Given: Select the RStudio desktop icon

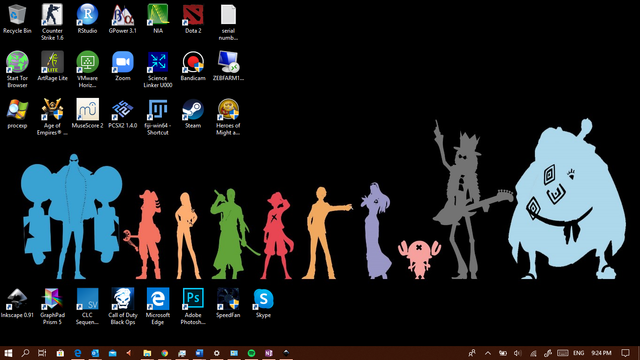Looking at the screenshot, I should 87,19.
